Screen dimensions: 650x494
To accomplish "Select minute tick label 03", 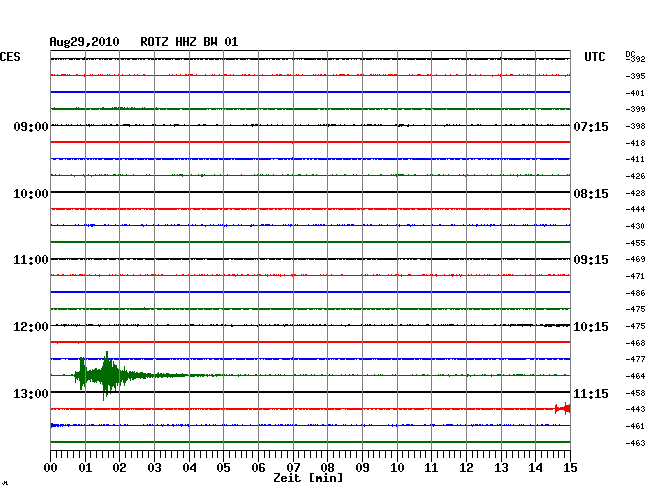I will tap(154, 468).
